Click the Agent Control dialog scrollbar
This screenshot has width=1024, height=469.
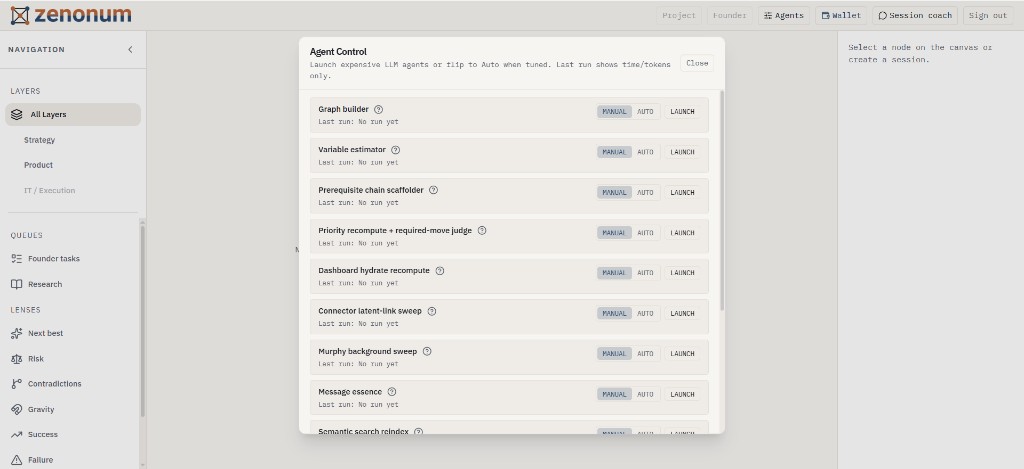[x=722, y=201]
